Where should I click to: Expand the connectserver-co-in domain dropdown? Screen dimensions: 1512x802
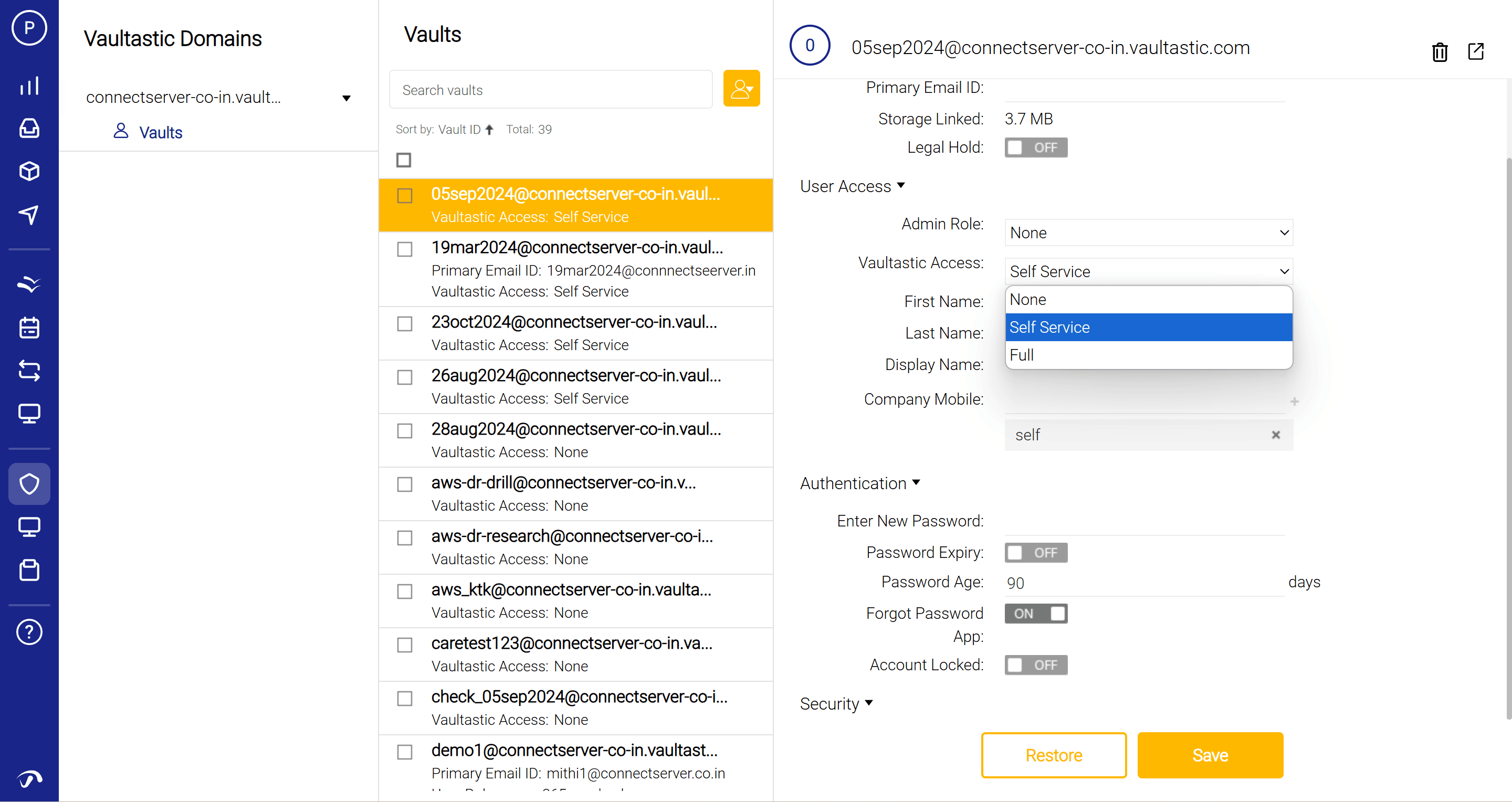346,98
